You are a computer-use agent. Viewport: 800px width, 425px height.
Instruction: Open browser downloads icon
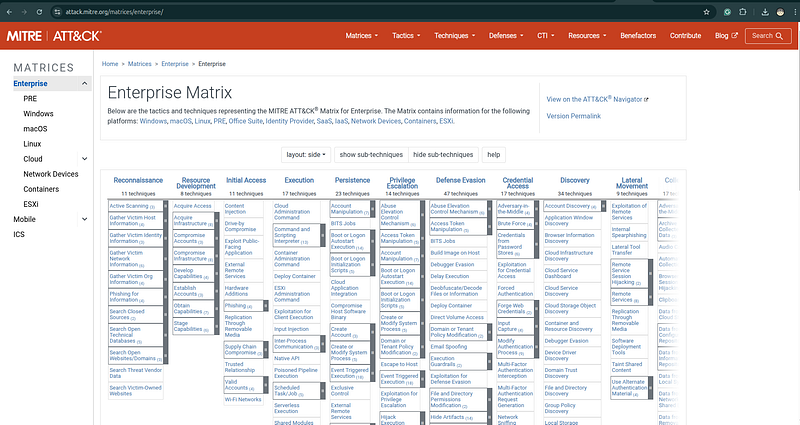point(765,12)
